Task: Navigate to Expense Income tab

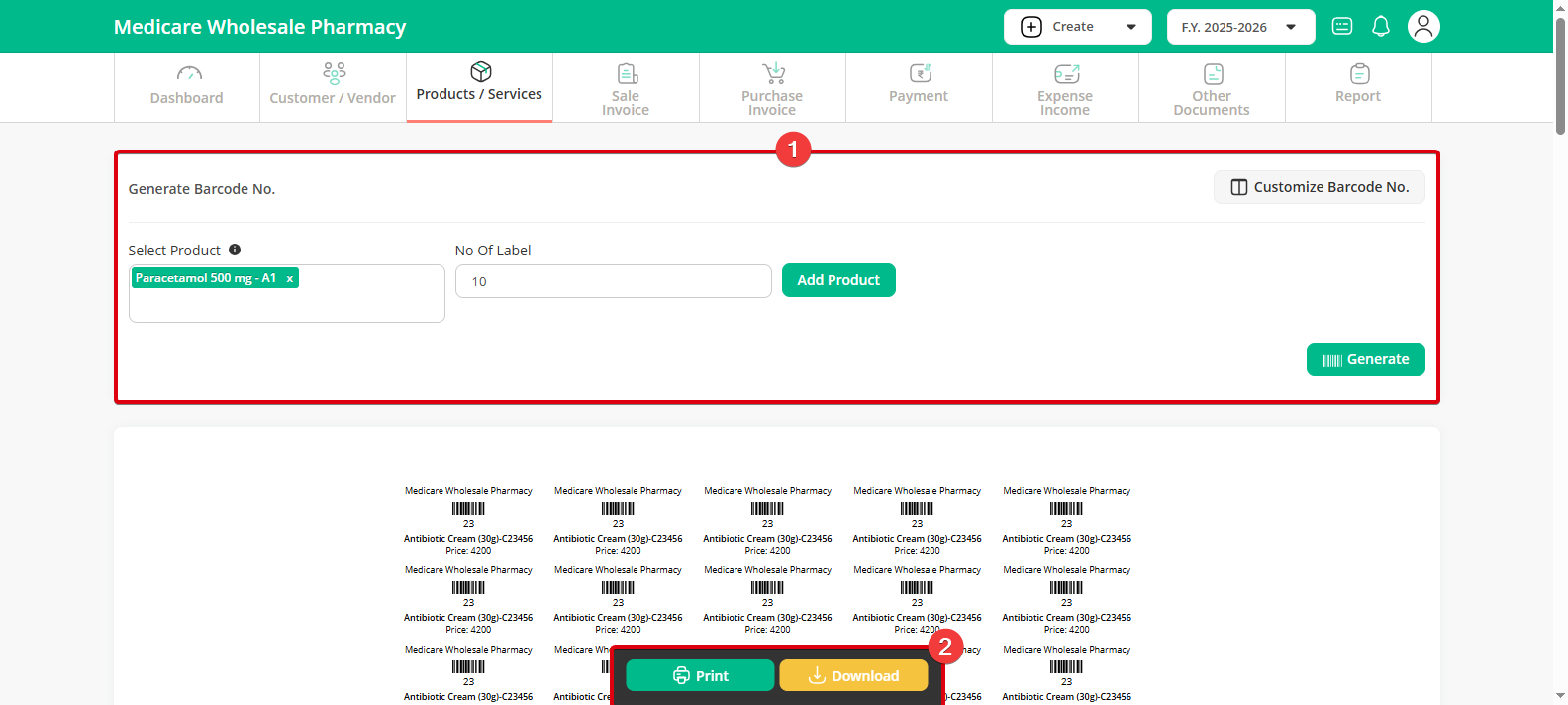Action: (x=1065, y=89)
